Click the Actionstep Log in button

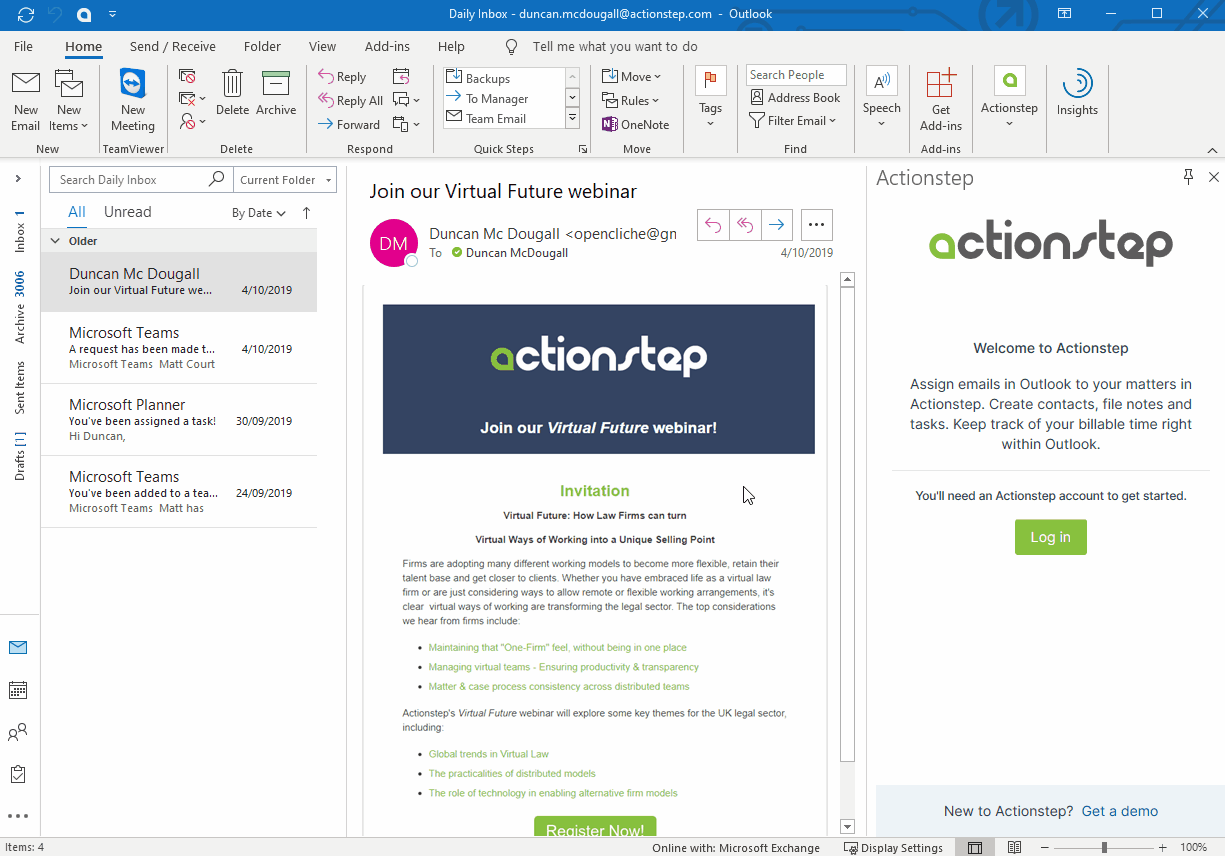[1050, 537]
